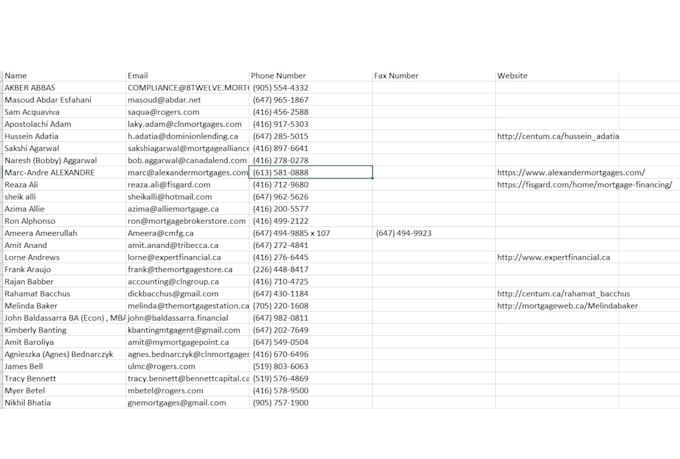Click the name Masoud Abdar Esfahani
680x459 pixels.
click(x=48, y=100)
